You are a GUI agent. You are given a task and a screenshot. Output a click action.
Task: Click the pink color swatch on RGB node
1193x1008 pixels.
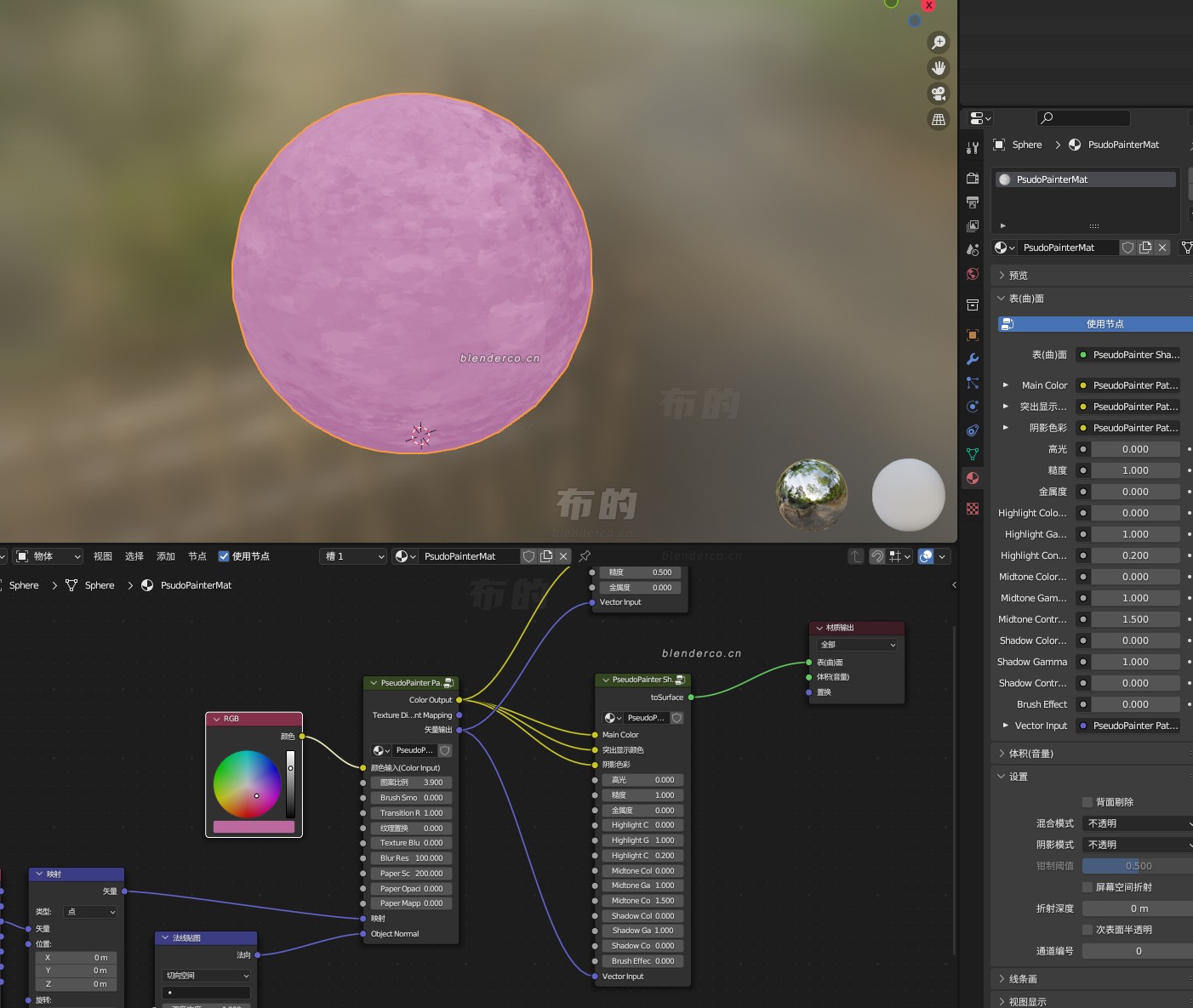(254, 827)
